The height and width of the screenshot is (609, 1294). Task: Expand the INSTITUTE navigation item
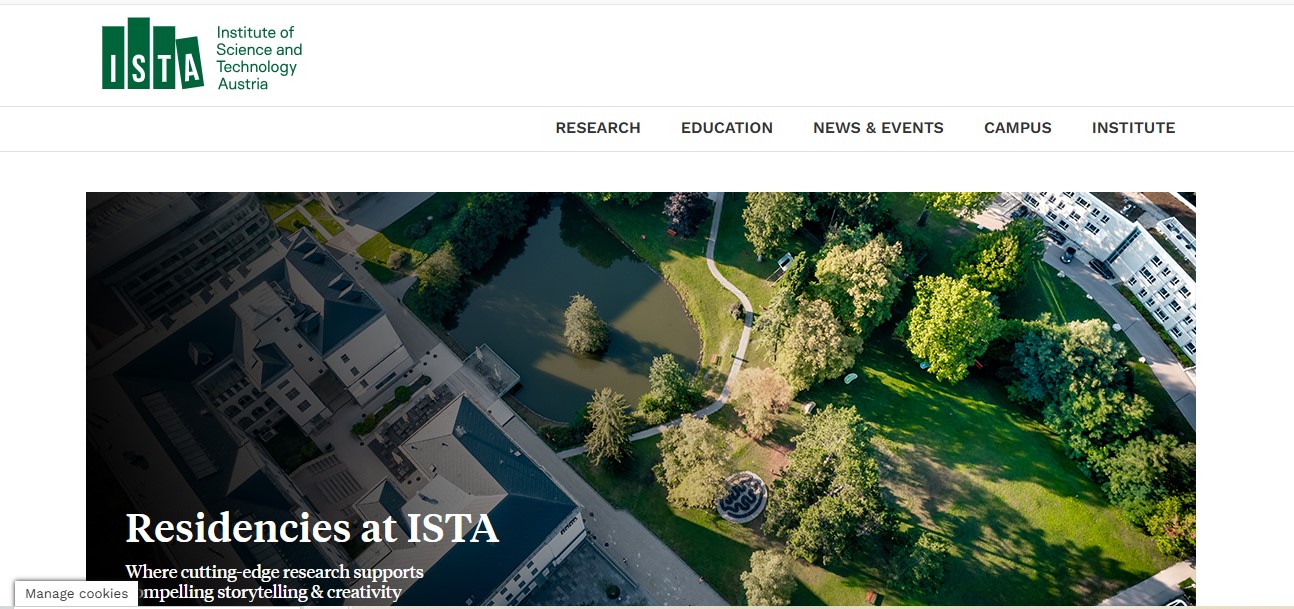pos(1133,128)
